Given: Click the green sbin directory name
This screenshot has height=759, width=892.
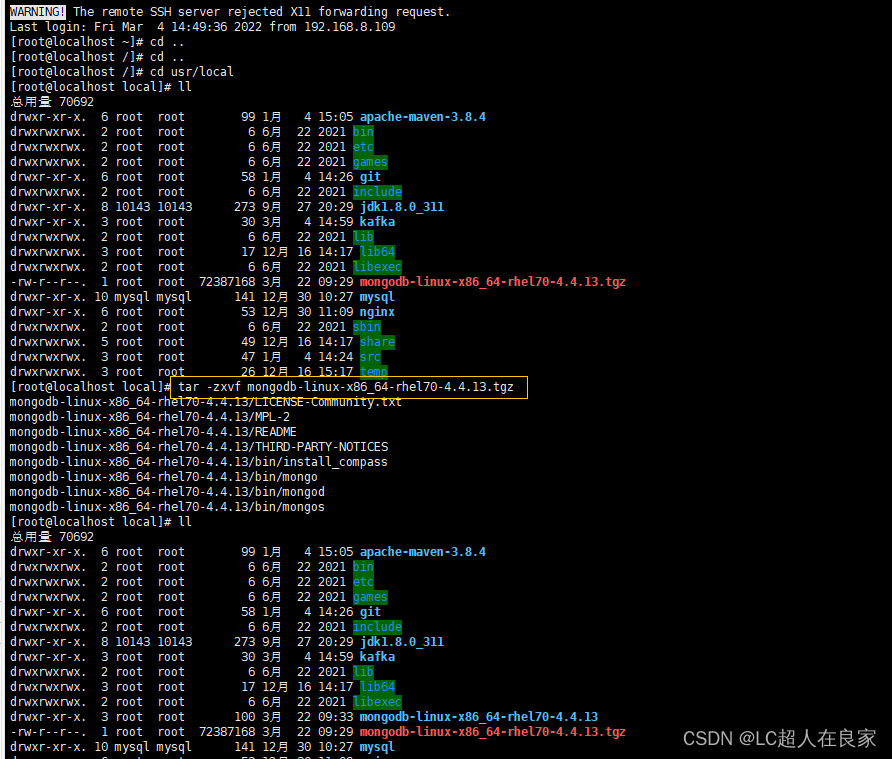Looking at the screenshot, I should click(366, 327).
